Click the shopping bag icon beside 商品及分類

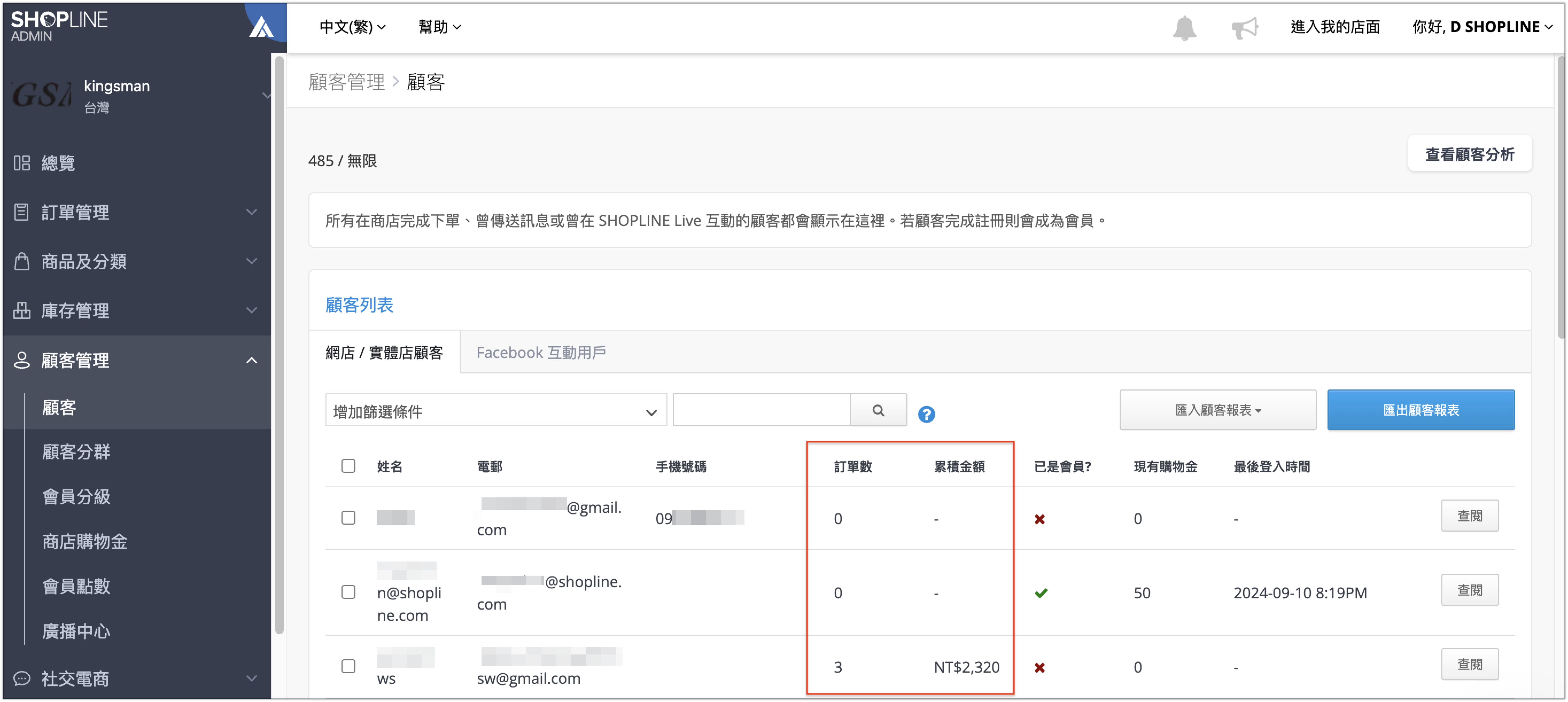coord(22,262)
